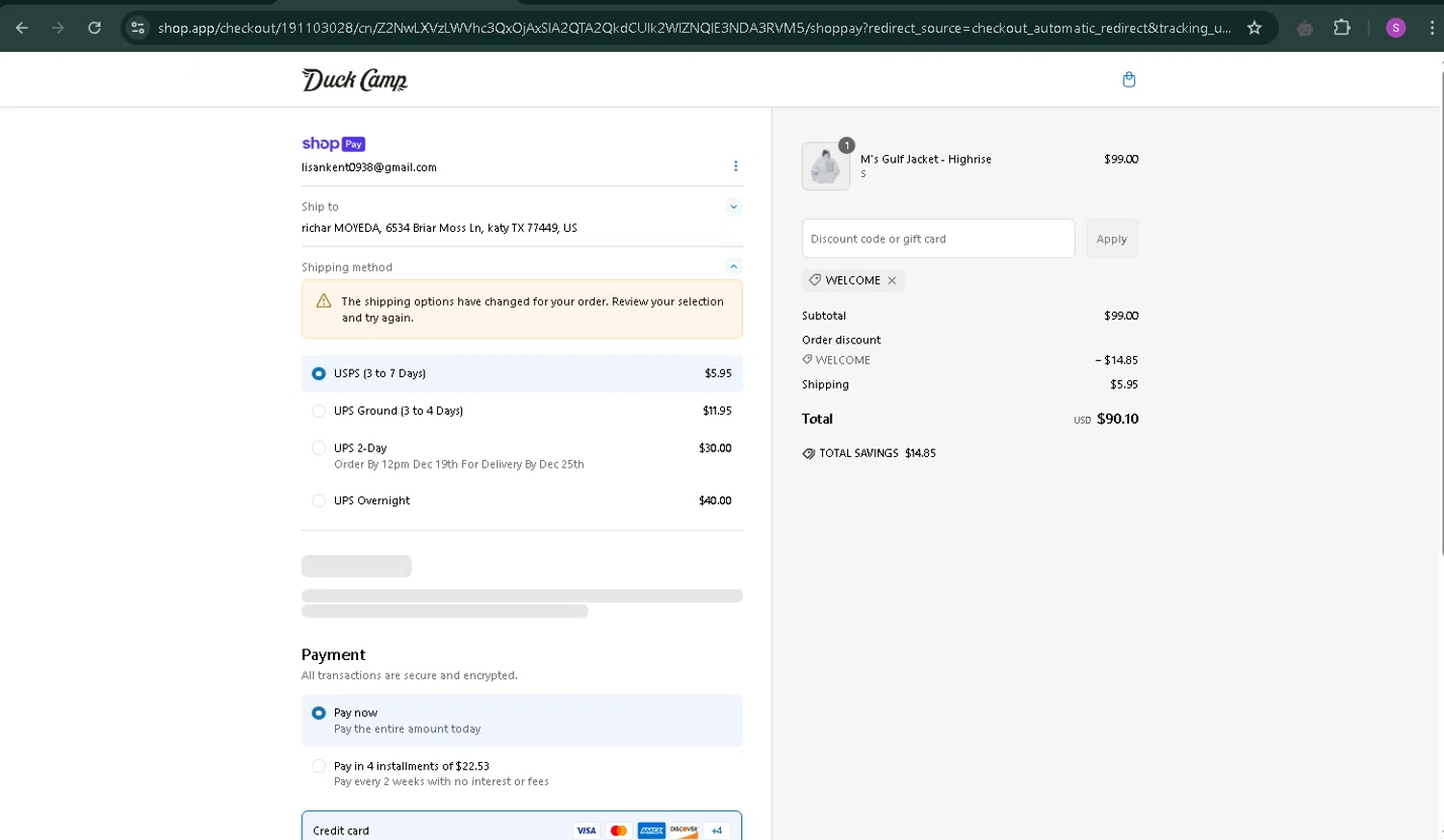Click the Shipping $5.95 summary value

(x=1123, y=385)
